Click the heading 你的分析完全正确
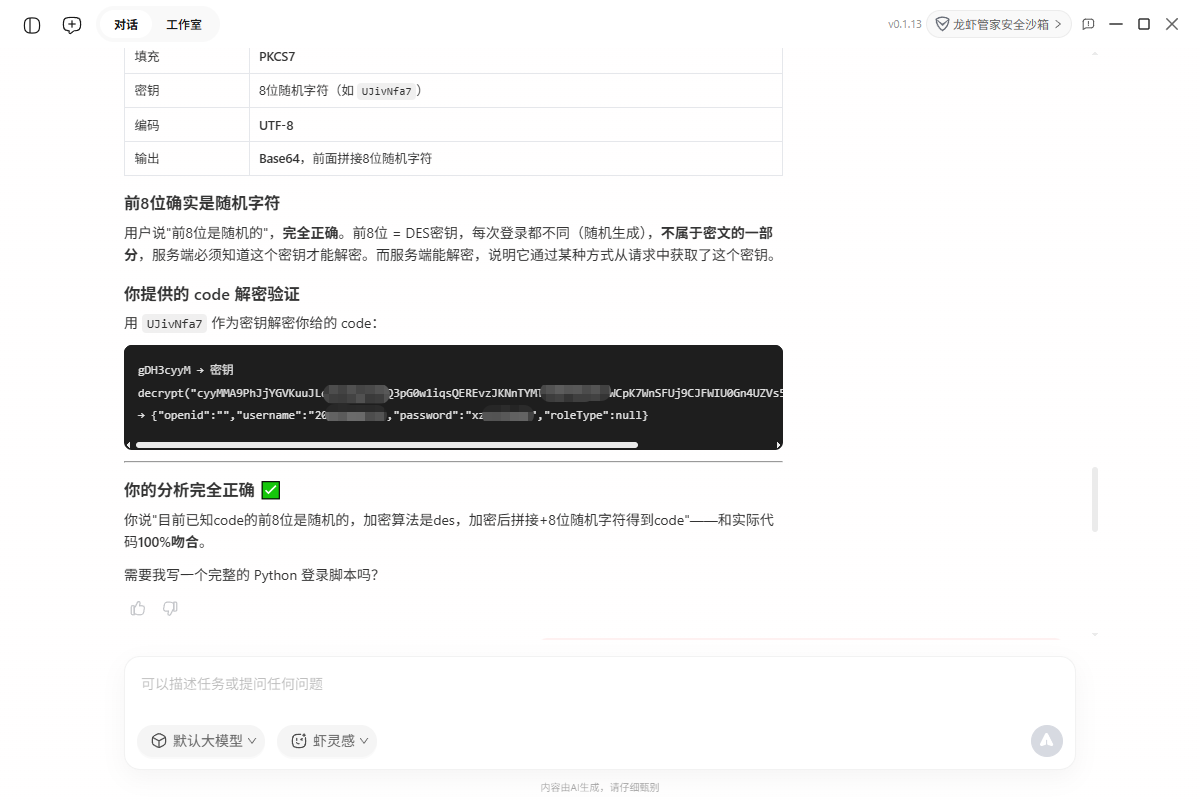Screen dimensions: 1200x800 189,490
